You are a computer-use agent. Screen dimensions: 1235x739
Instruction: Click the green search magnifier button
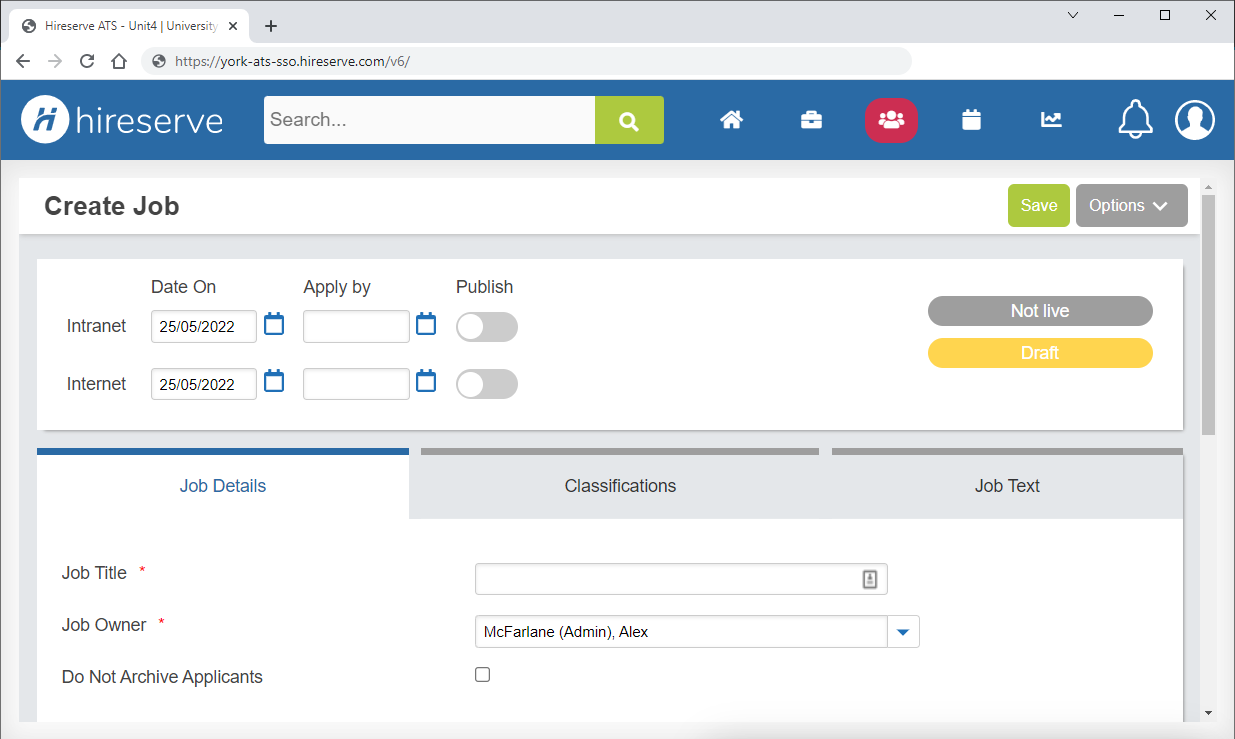point(629,120)
